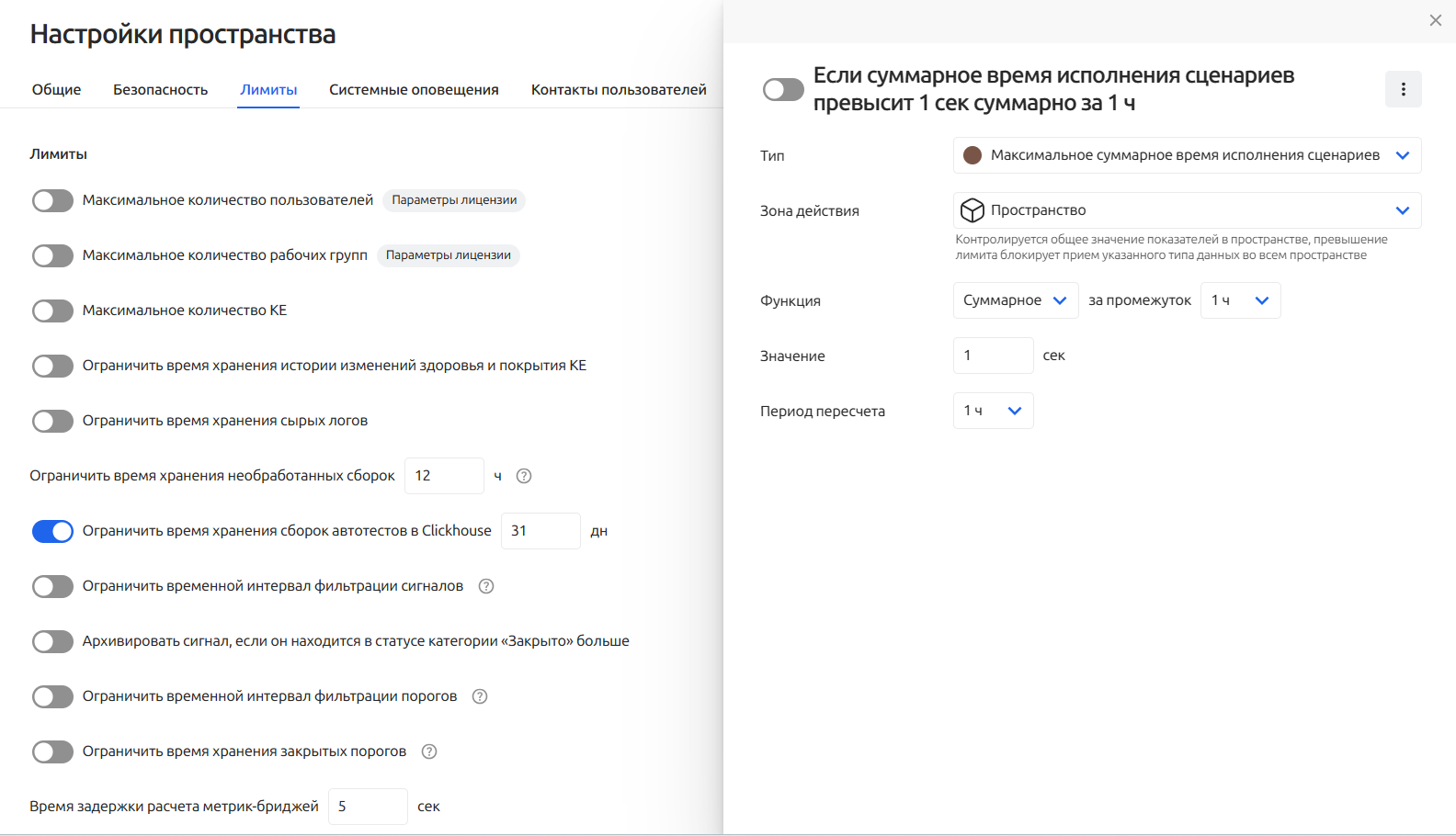Enable KE health history storage limit

pyautogui.click(x=52, y=366)
